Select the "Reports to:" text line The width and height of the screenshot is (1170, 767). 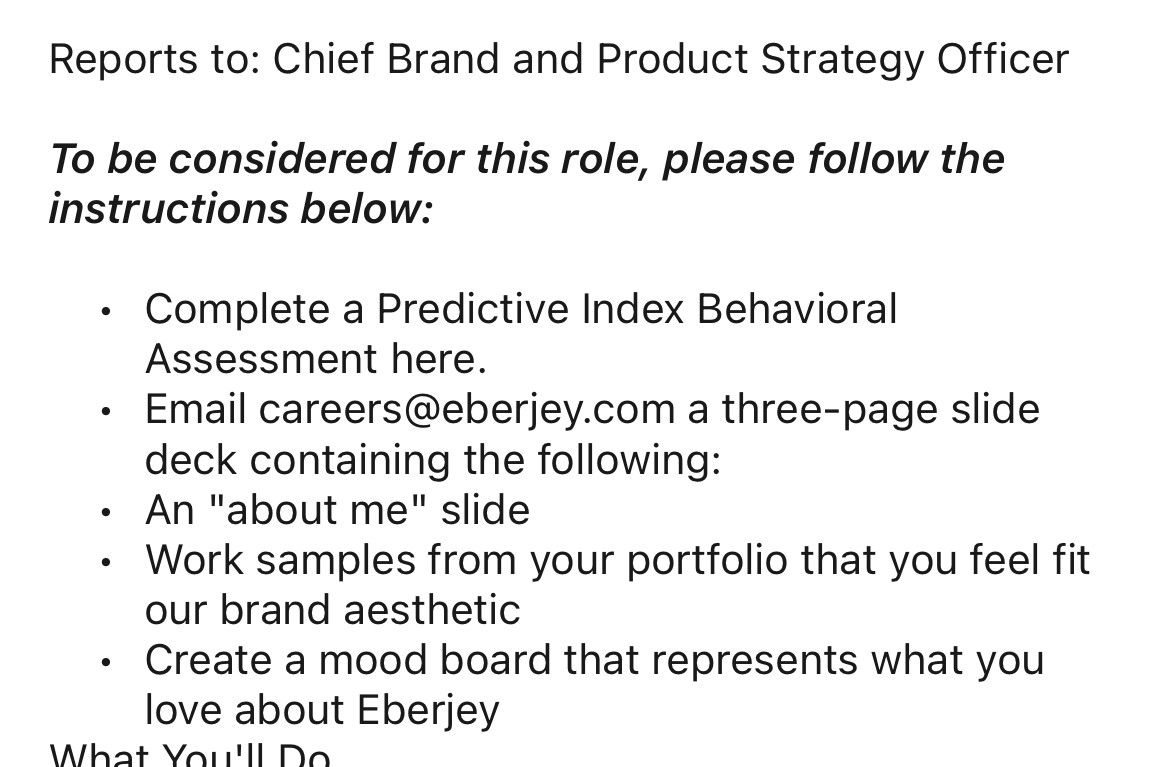(559, 59)
